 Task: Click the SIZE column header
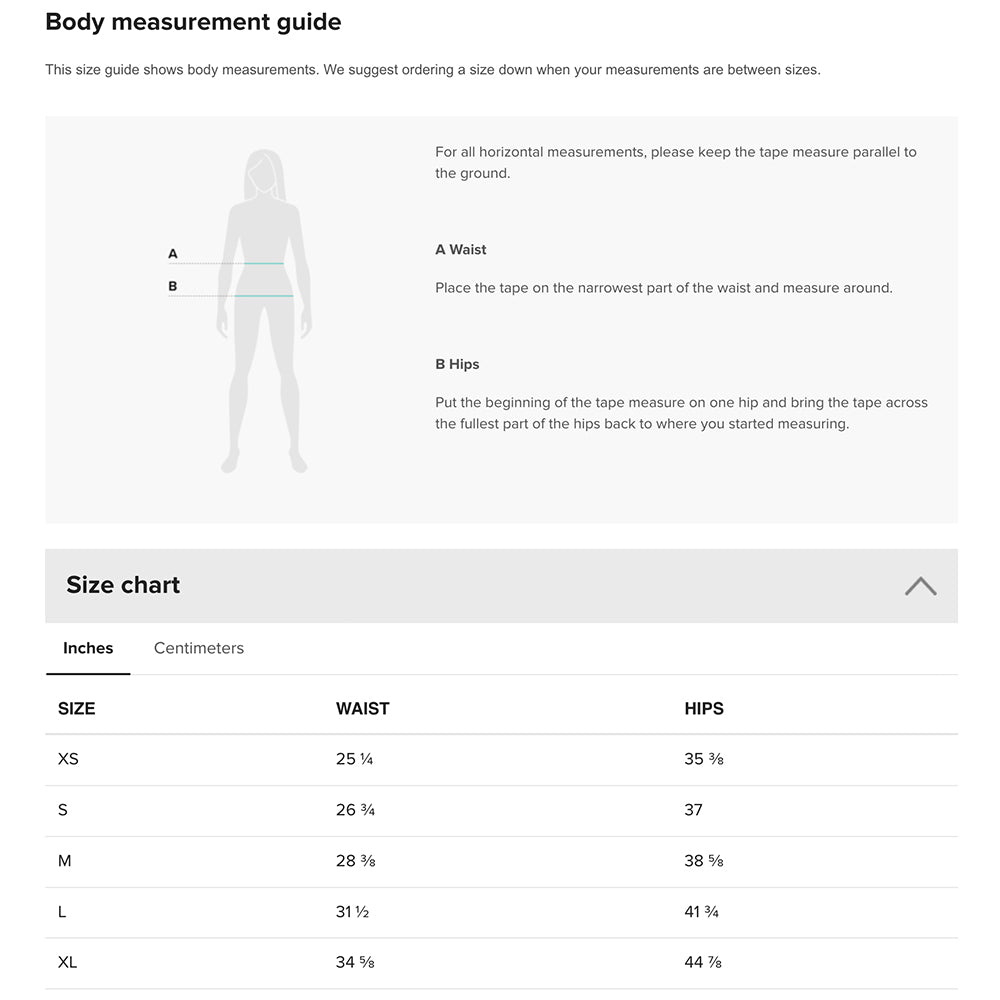[x=77, y=708]
